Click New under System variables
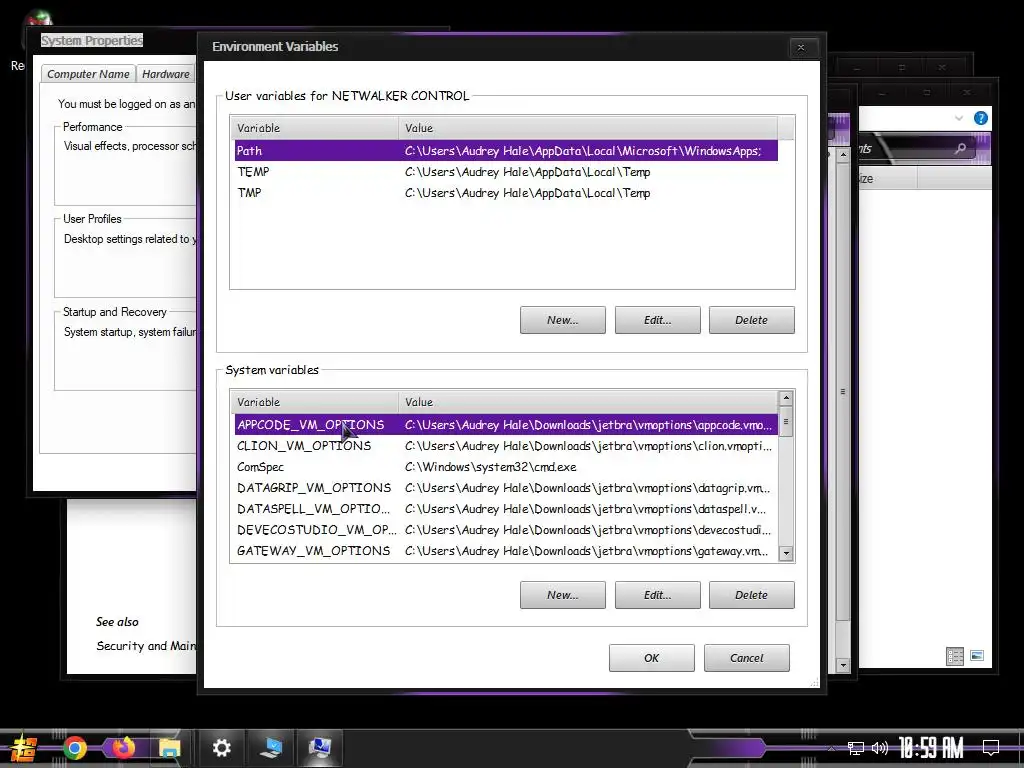The height and width of the screenshot is (768, 1024). click(x=563, y=595)
